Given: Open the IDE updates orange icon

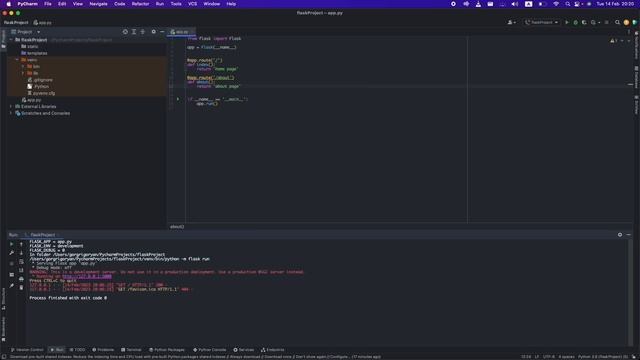Looking at the screenshot, I should (626, 22).
